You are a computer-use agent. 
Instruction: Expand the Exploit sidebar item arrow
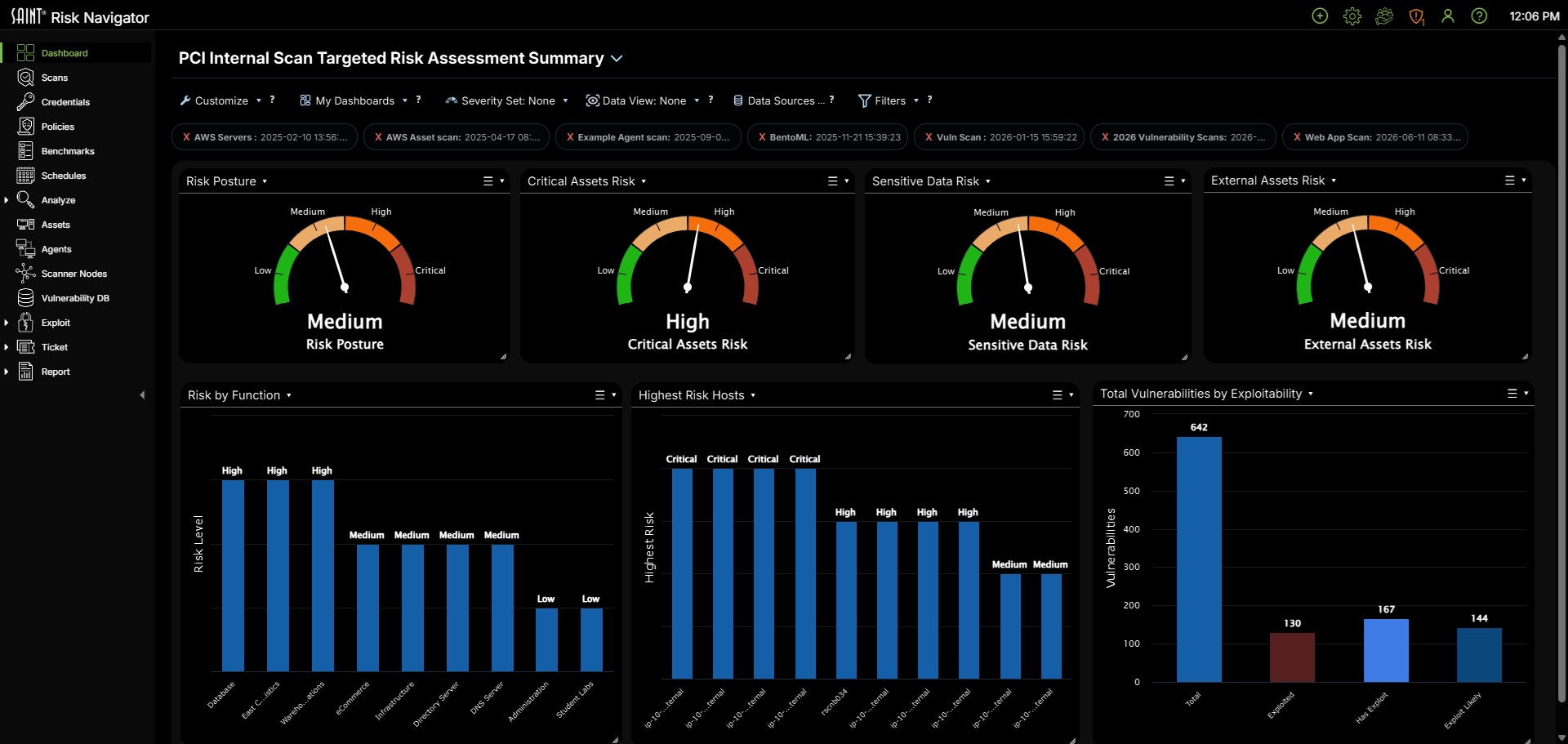(x=7, y=323)
